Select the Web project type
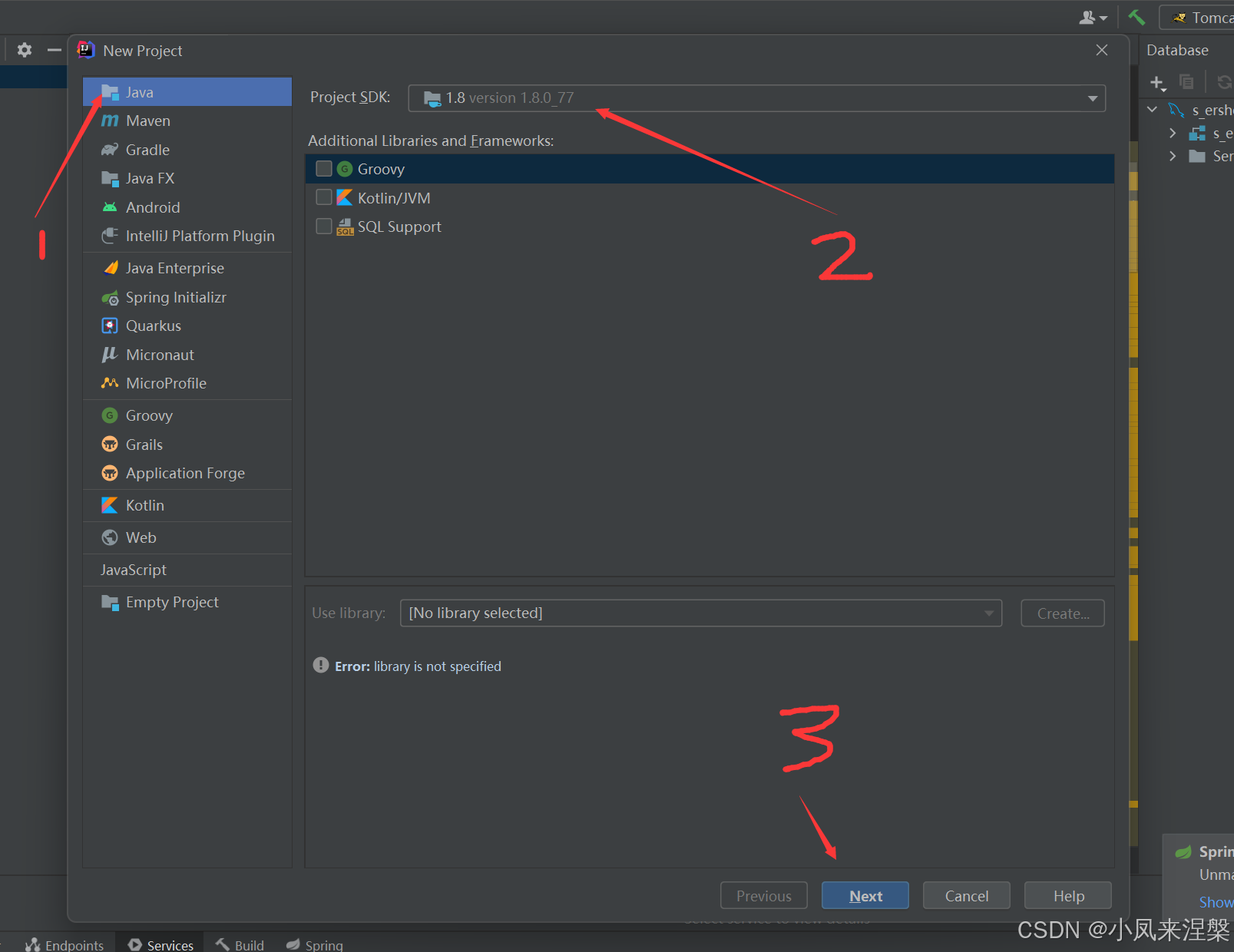Viewport: 1234px width, 952px height. coord(187,537)
